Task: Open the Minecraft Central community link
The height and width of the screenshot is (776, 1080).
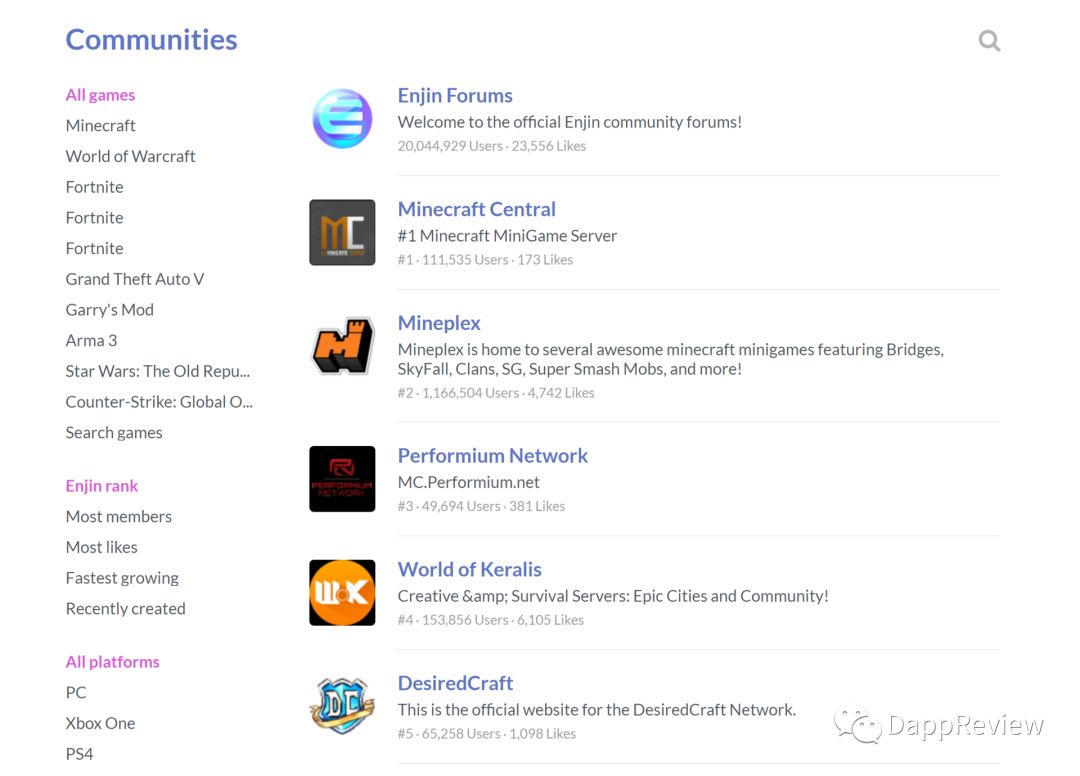Action: pyautogui.click(x=477, y=209)
